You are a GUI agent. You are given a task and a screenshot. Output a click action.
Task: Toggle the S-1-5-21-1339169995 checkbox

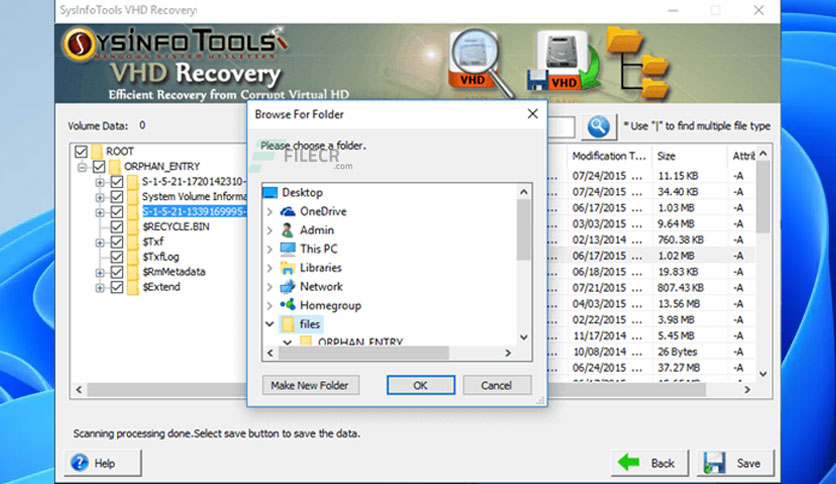tap(117, 212)
